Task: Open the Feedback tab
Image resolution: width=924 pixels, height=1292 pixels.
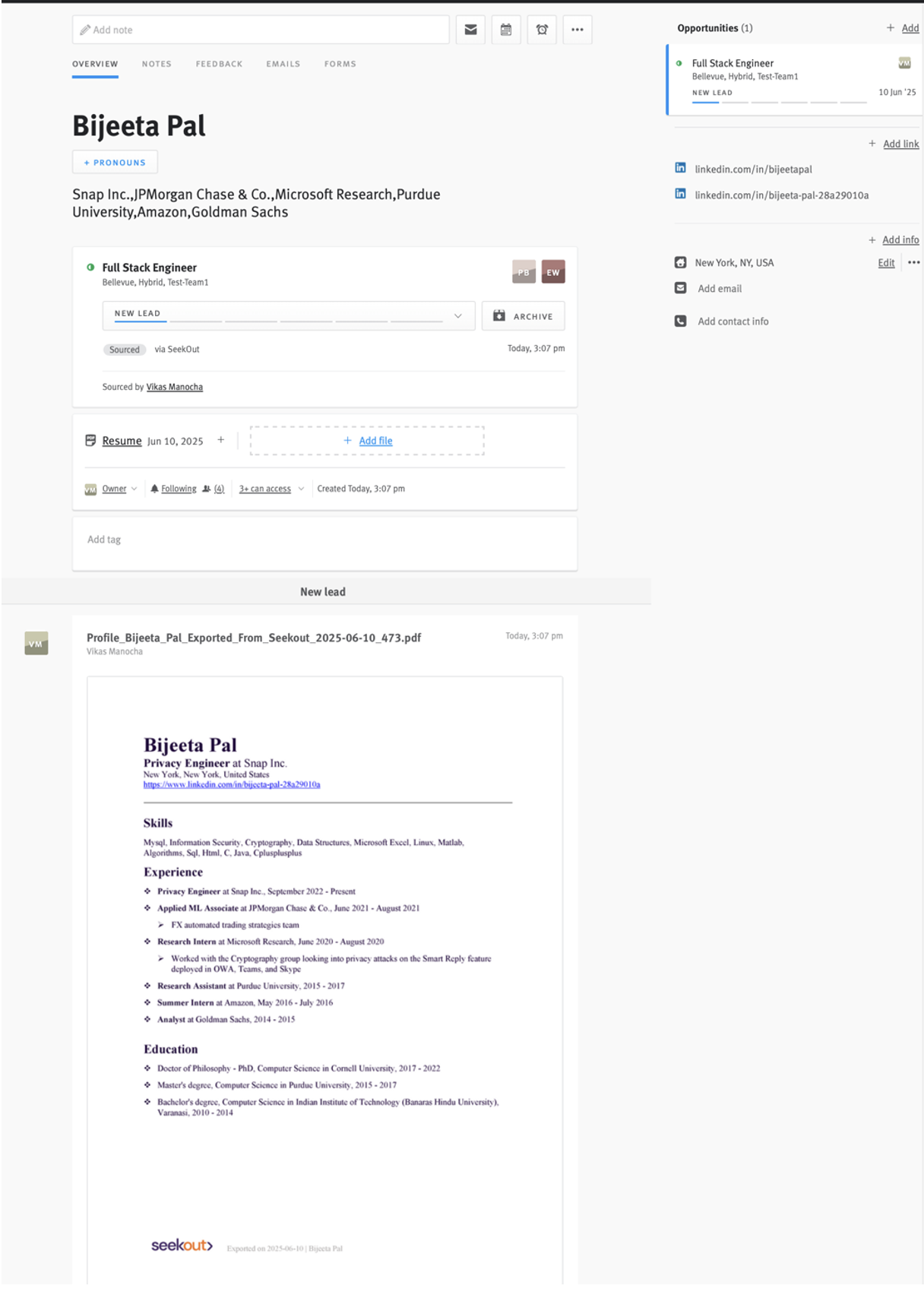Action: click(x=219, y=64)
